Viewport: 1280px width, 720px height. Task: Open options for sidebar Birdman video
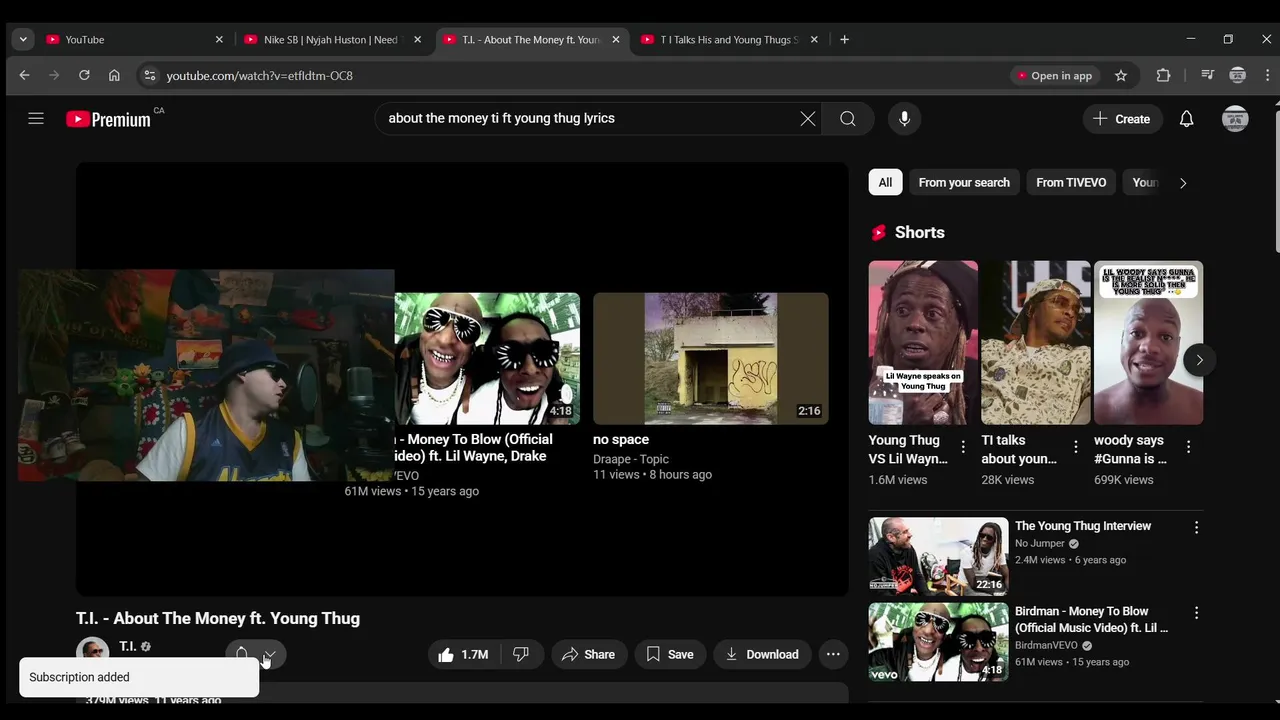pyautogui.click(x=1196, y=613)
